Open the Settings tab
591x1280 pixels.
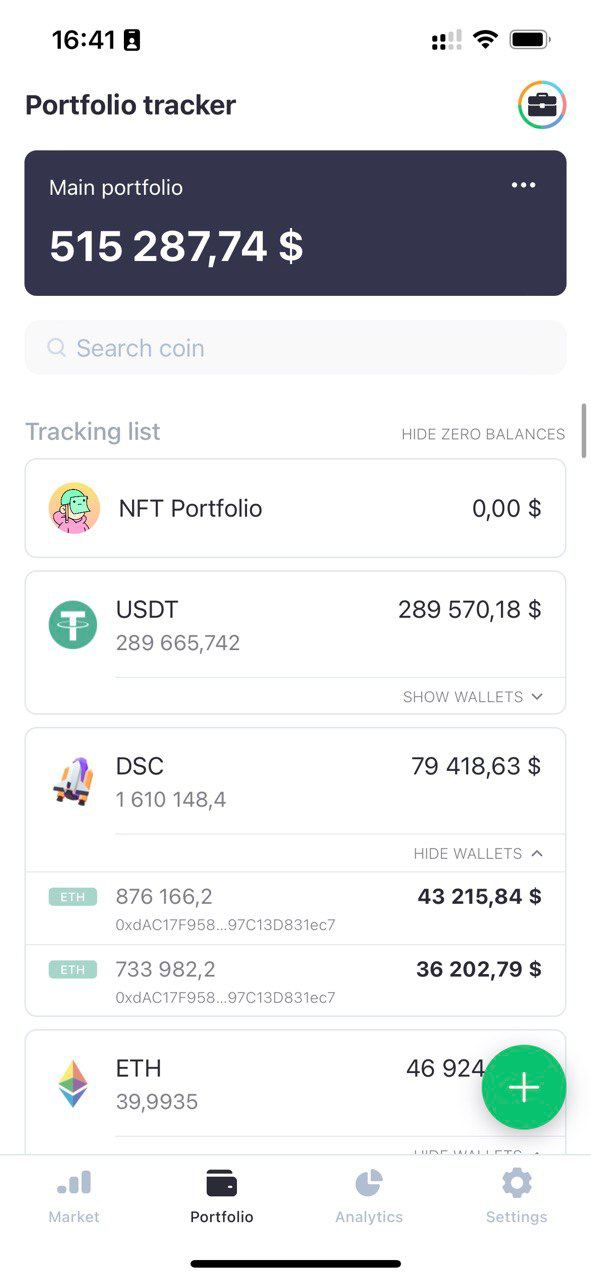[517, 1196]
